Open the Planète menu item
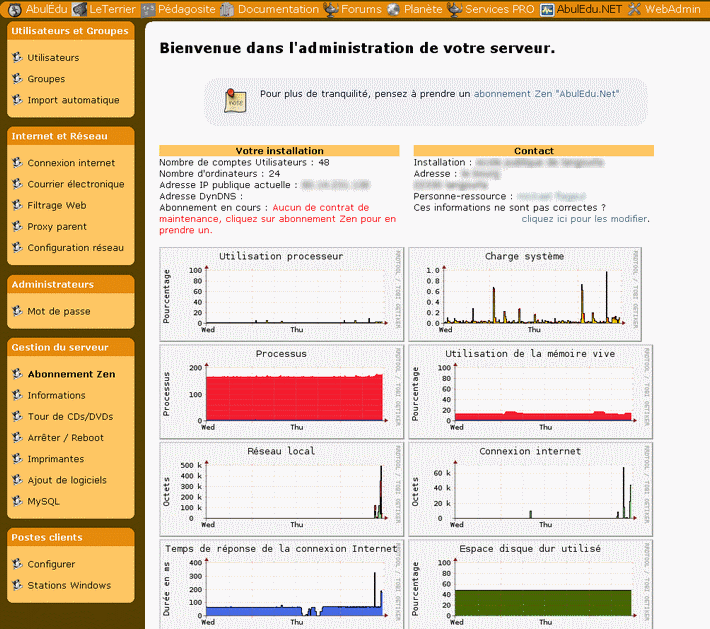 [x=423, y=9]
